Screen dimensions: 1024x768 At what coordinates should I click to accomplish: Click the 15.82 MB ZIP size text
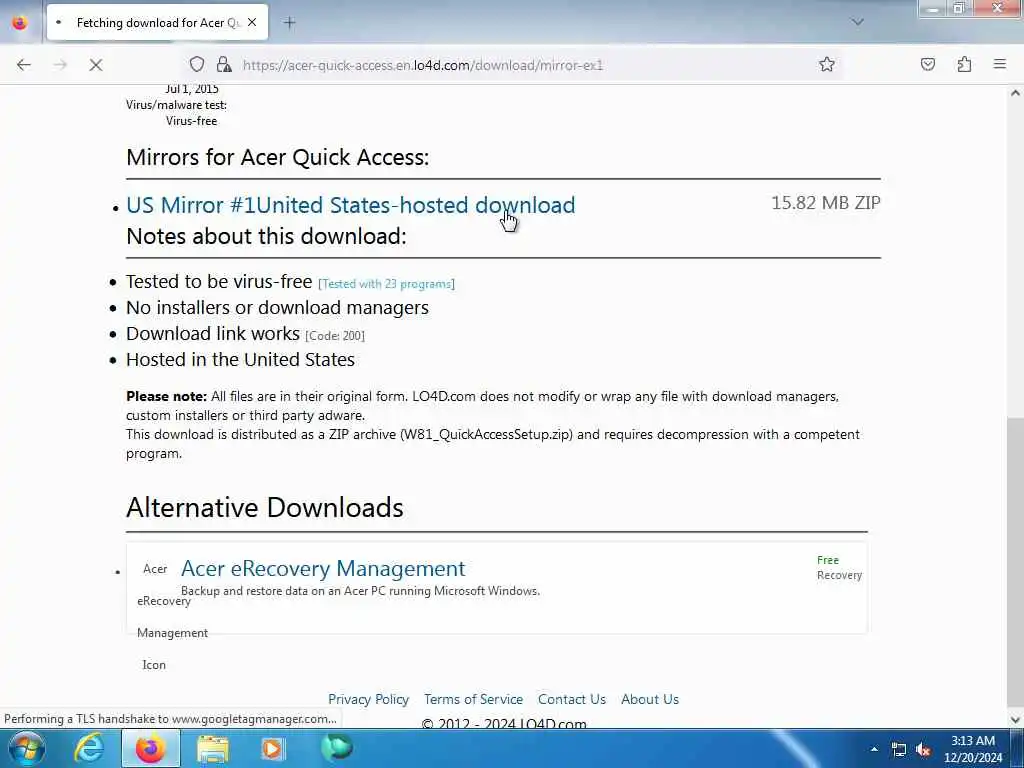click(x=825, y=203)
